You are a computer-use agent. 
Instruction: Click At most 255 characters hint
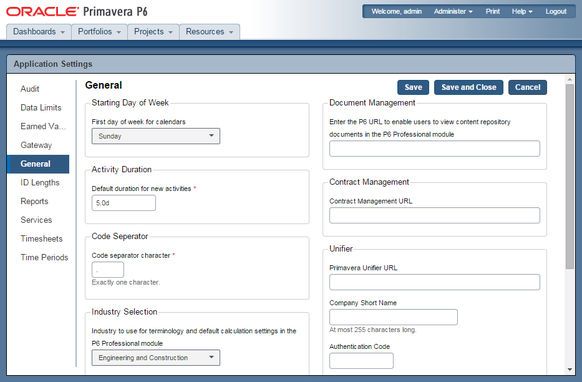pyautogui.click(x=373, y=330)
